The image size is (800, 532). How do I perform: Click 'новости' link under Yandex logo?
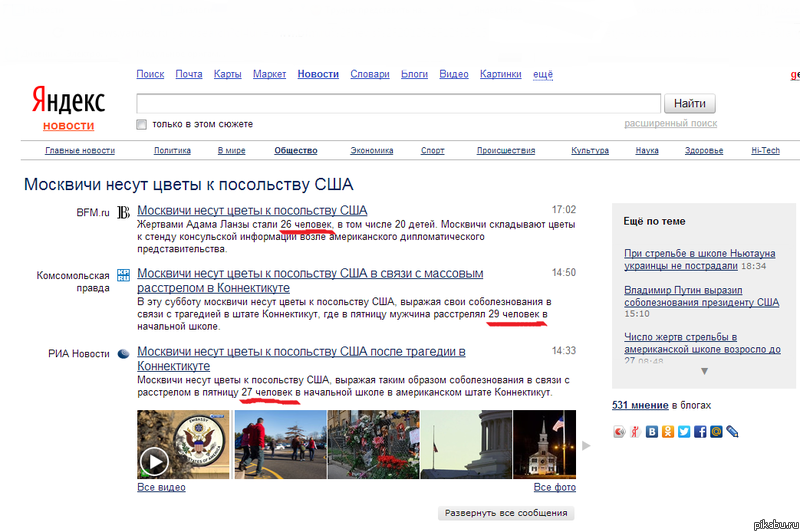(68, 126)
